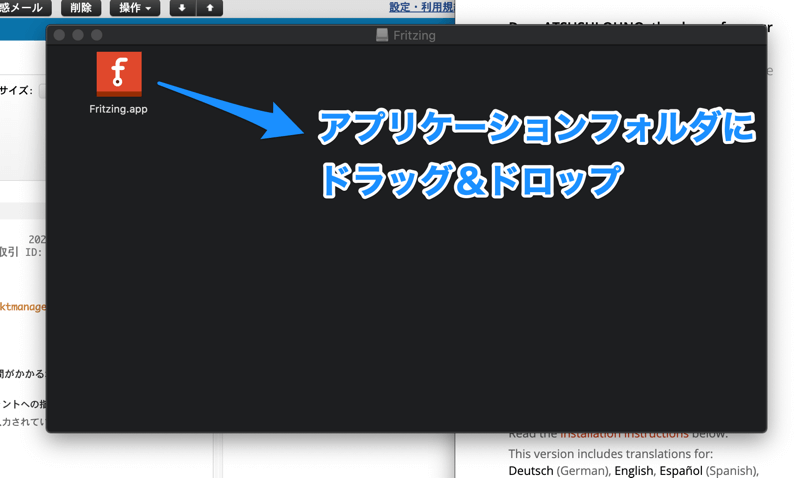Click the down arrow button in mail toolbar
The width and height of the screenshot is (799, 478).
pyautogui.click(x=182, y=8)
